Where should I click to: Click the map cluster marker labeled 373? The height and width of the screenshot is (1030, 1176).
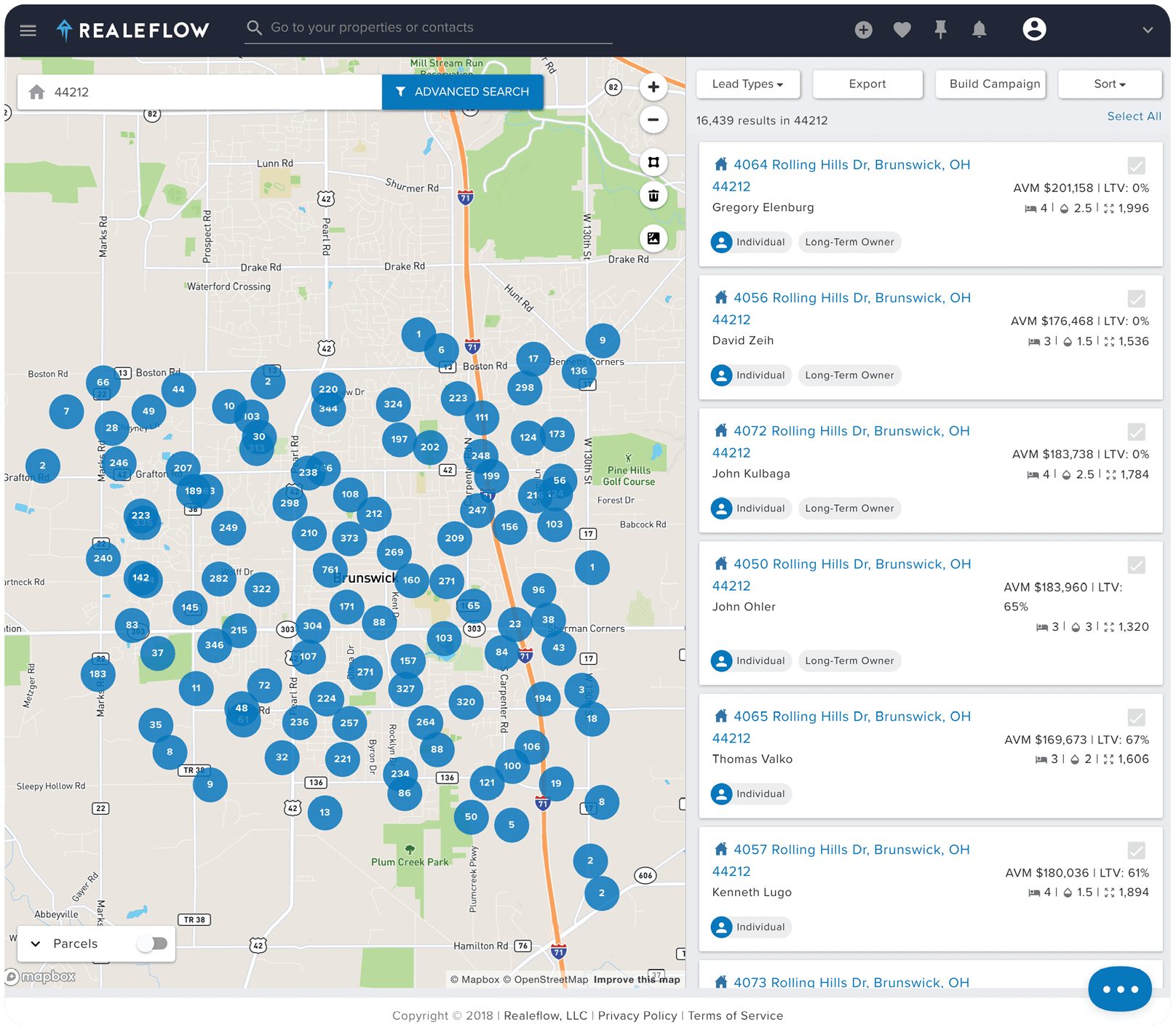349,538
